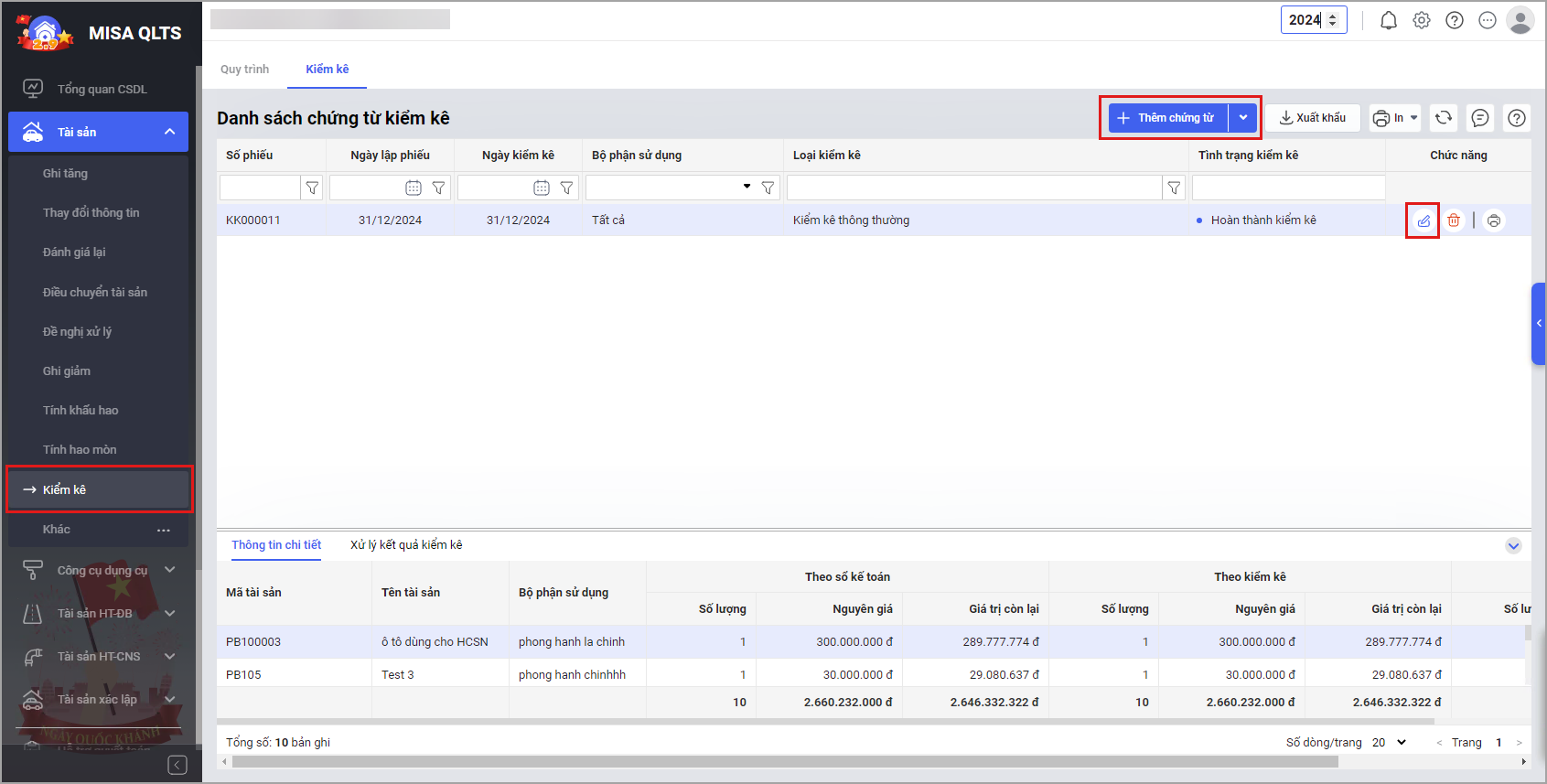
Task: Refresh the inventory voucher list
Action: point(1444,118)
